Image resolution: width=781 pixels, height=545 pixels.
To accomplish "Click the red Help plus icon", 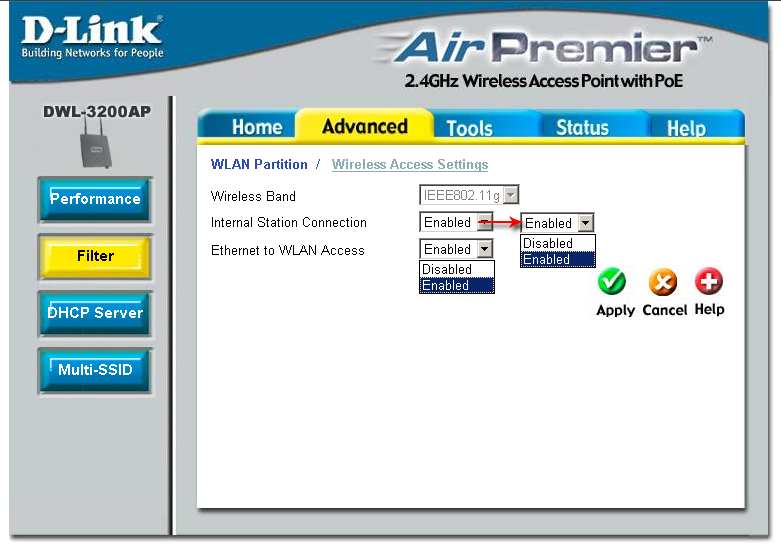I will tap(709, 281).
